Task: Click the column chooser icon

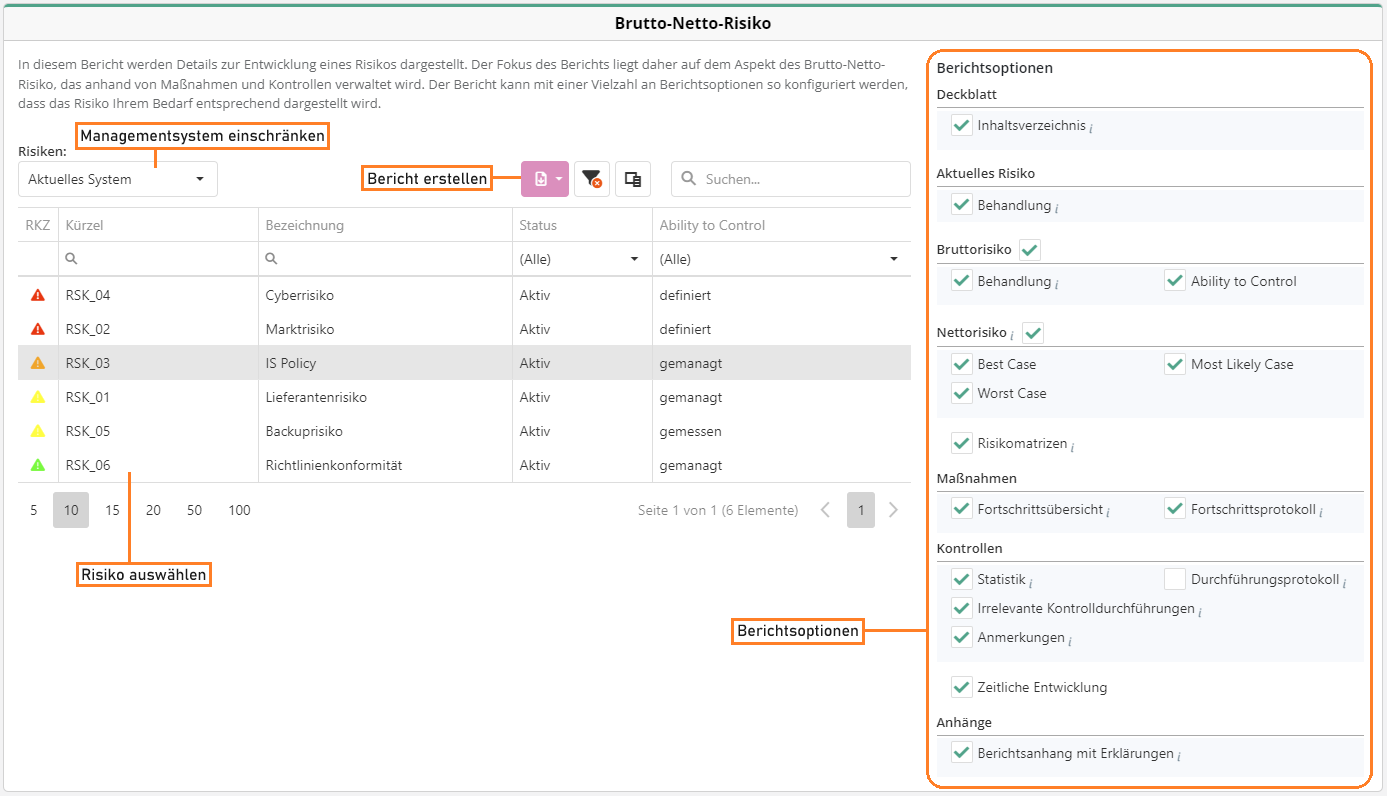Action: pyautogui.click(x=633, y=179)
